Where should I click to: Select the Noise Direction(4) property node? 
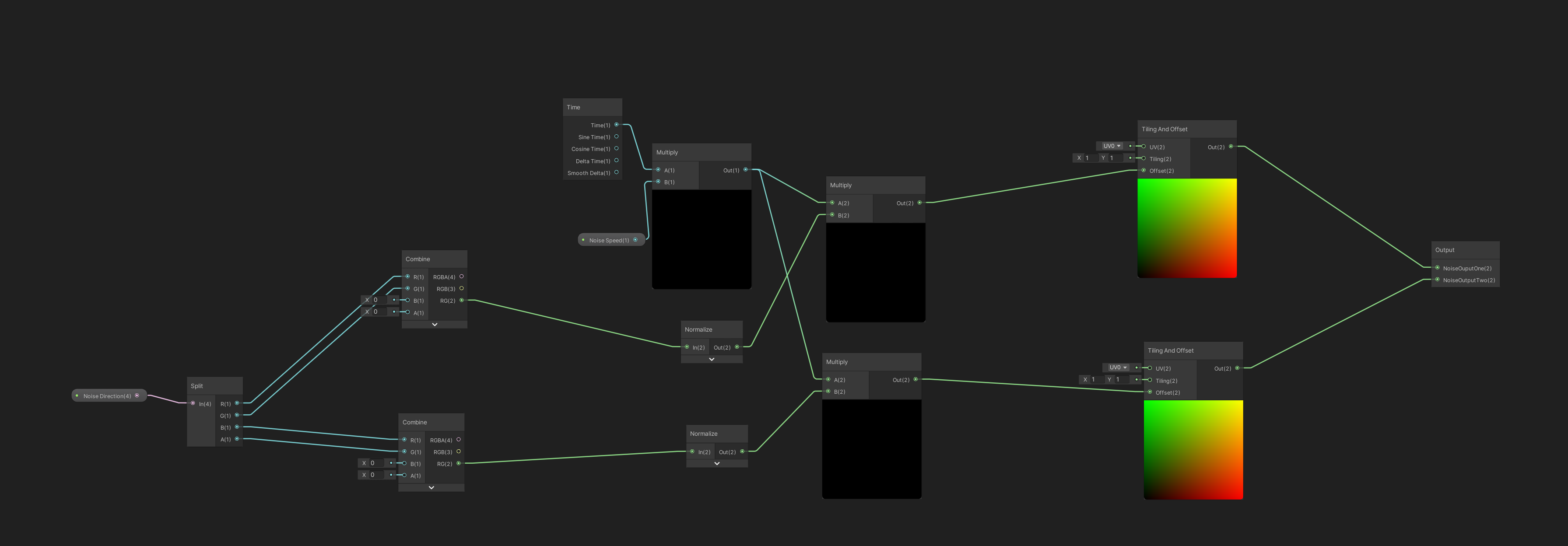tap(107, 395)
